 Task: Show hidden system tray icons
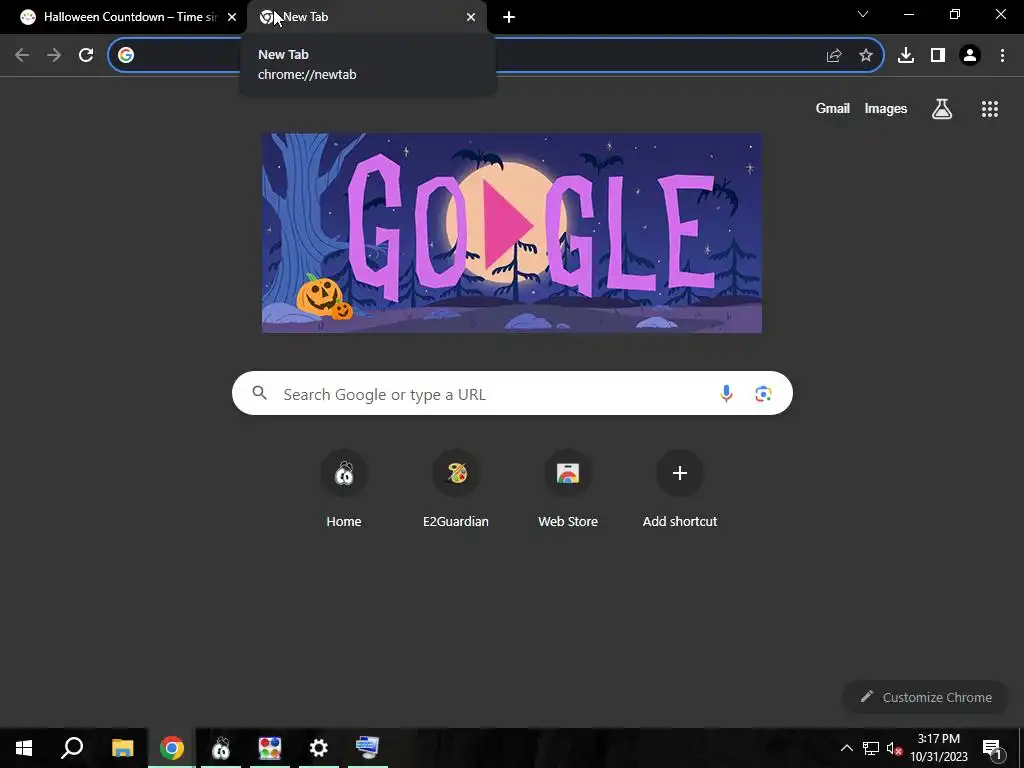tap(846, 748)
